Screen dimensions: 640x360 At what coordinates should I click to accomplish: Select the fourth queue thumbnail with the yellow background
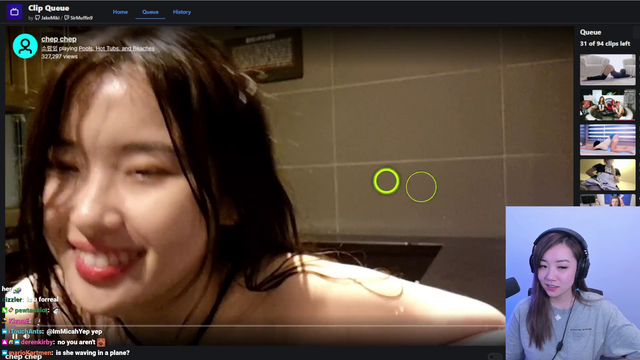[608, 175]
